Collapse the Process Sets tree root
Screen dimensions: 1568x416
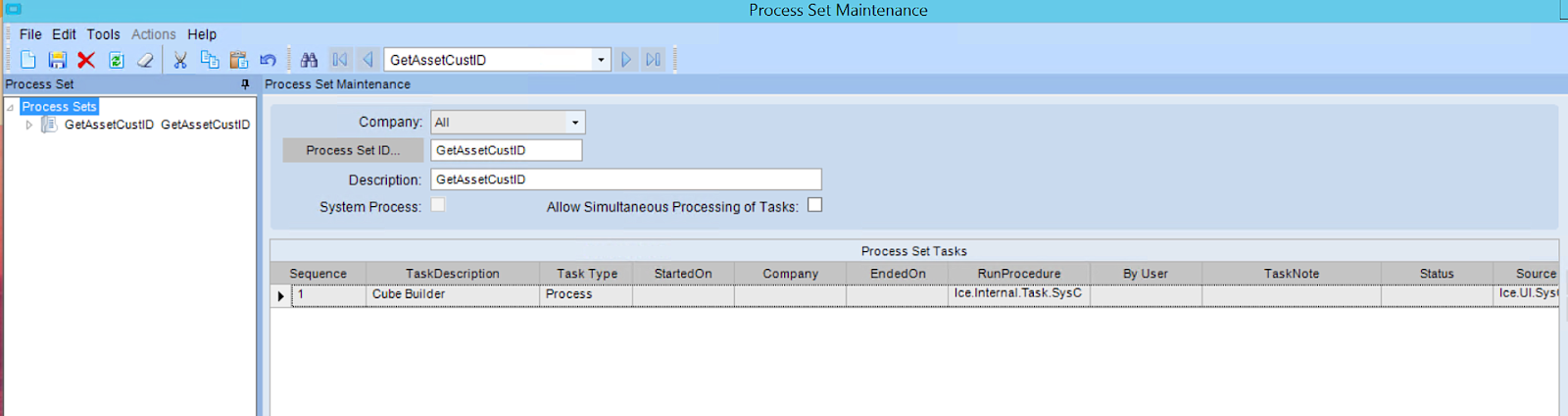click(x=10, y=107)
